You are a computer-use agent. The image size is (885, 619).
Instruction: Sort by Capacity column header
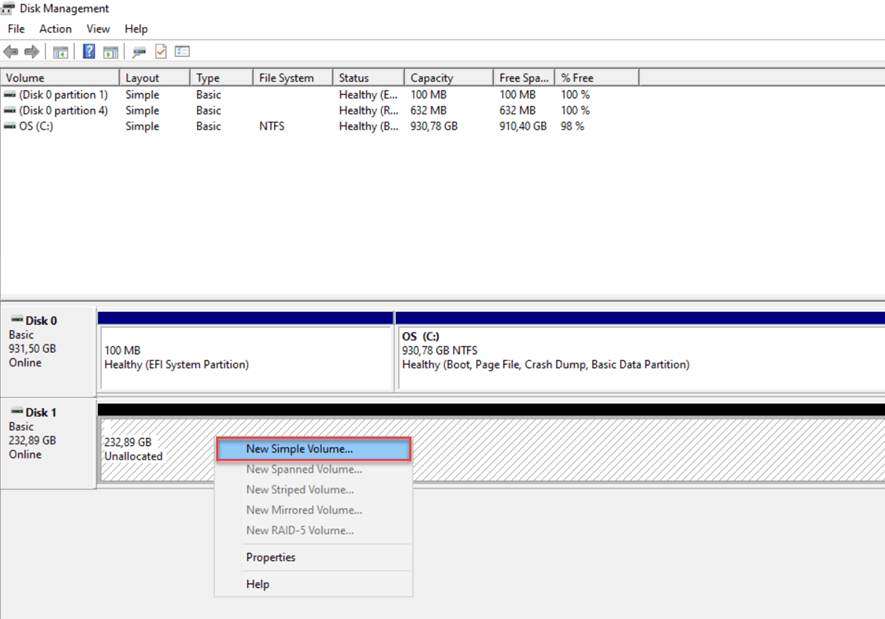447,78
